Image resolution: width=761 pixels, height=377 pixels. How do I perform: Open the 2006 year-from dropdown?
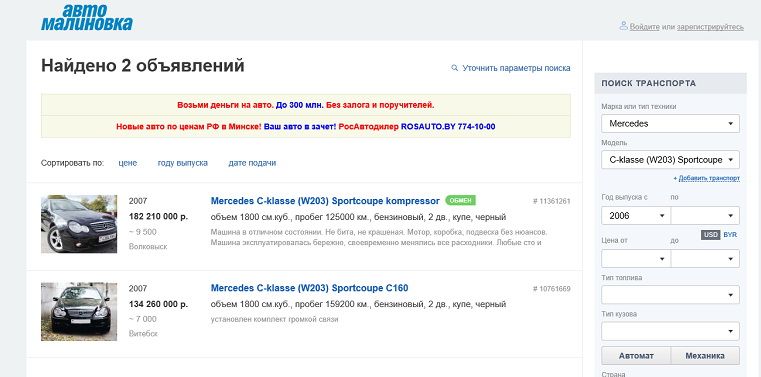pyautogui.click(x=636, y=215)
